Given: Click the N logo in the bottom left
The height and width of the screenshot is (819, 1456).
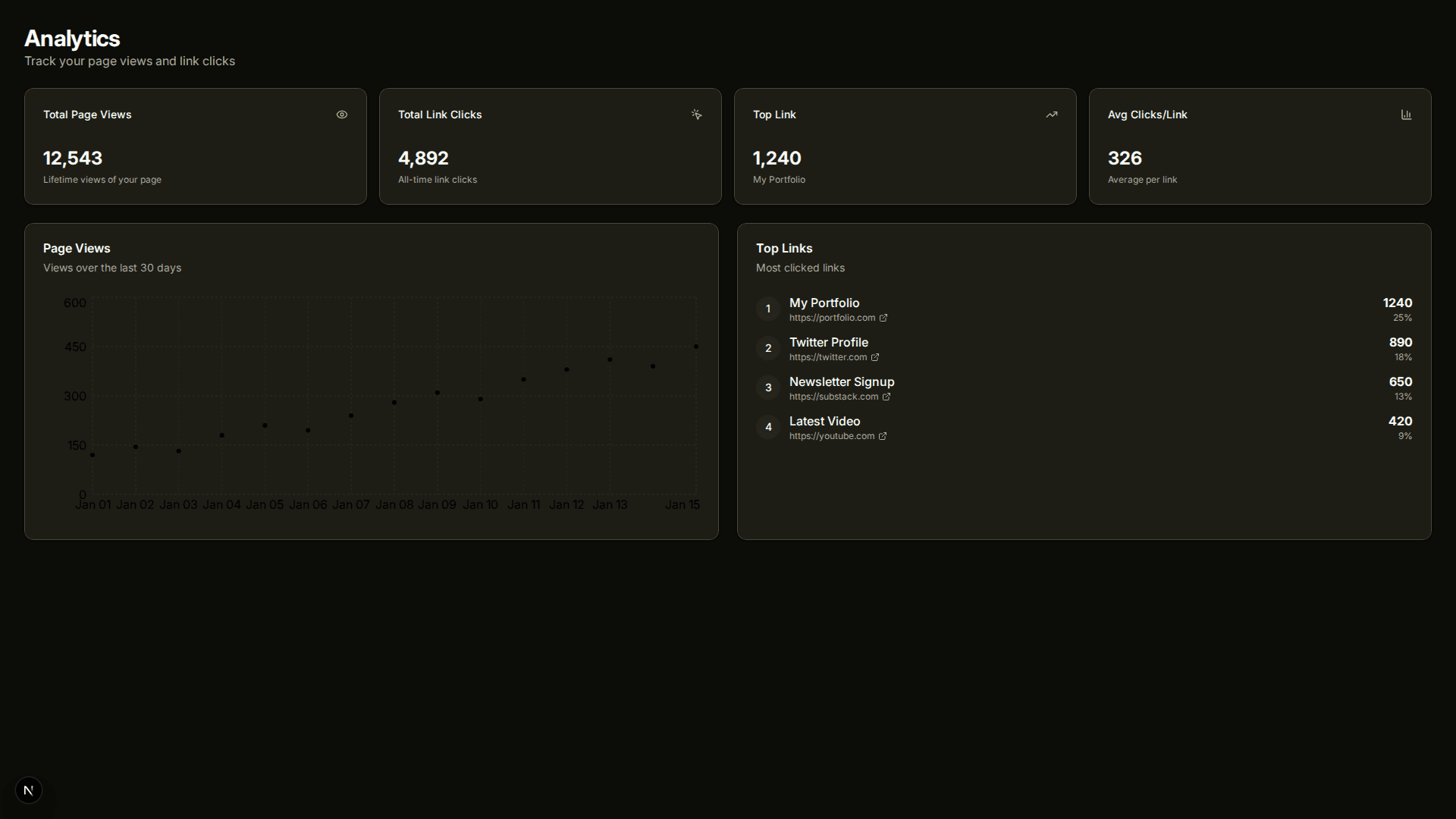Looking at the screenshot, I should coord(28,789).
